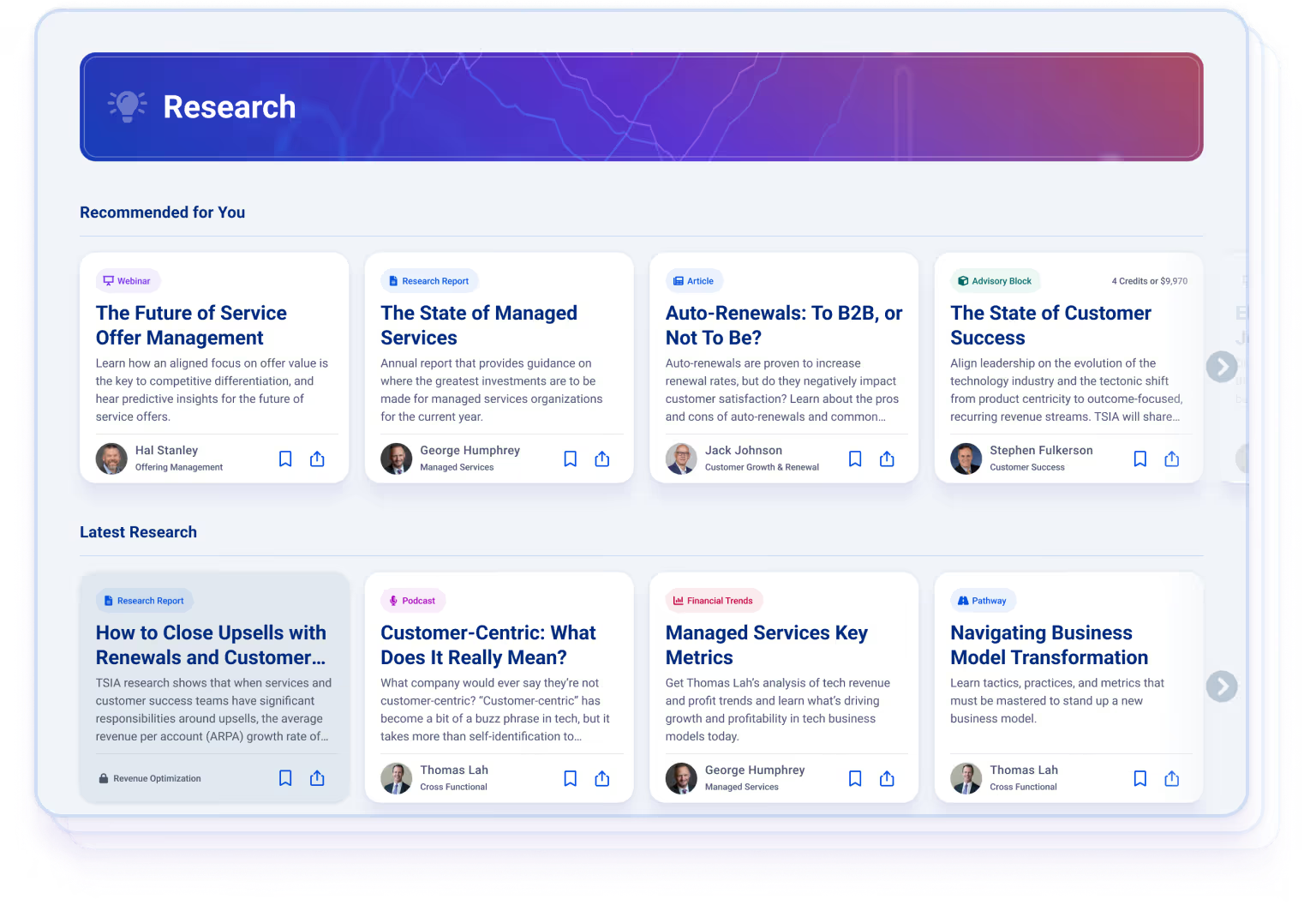
Task: Bookmark The Future of Service Offer Management
Action: click(x=285, y=458)
